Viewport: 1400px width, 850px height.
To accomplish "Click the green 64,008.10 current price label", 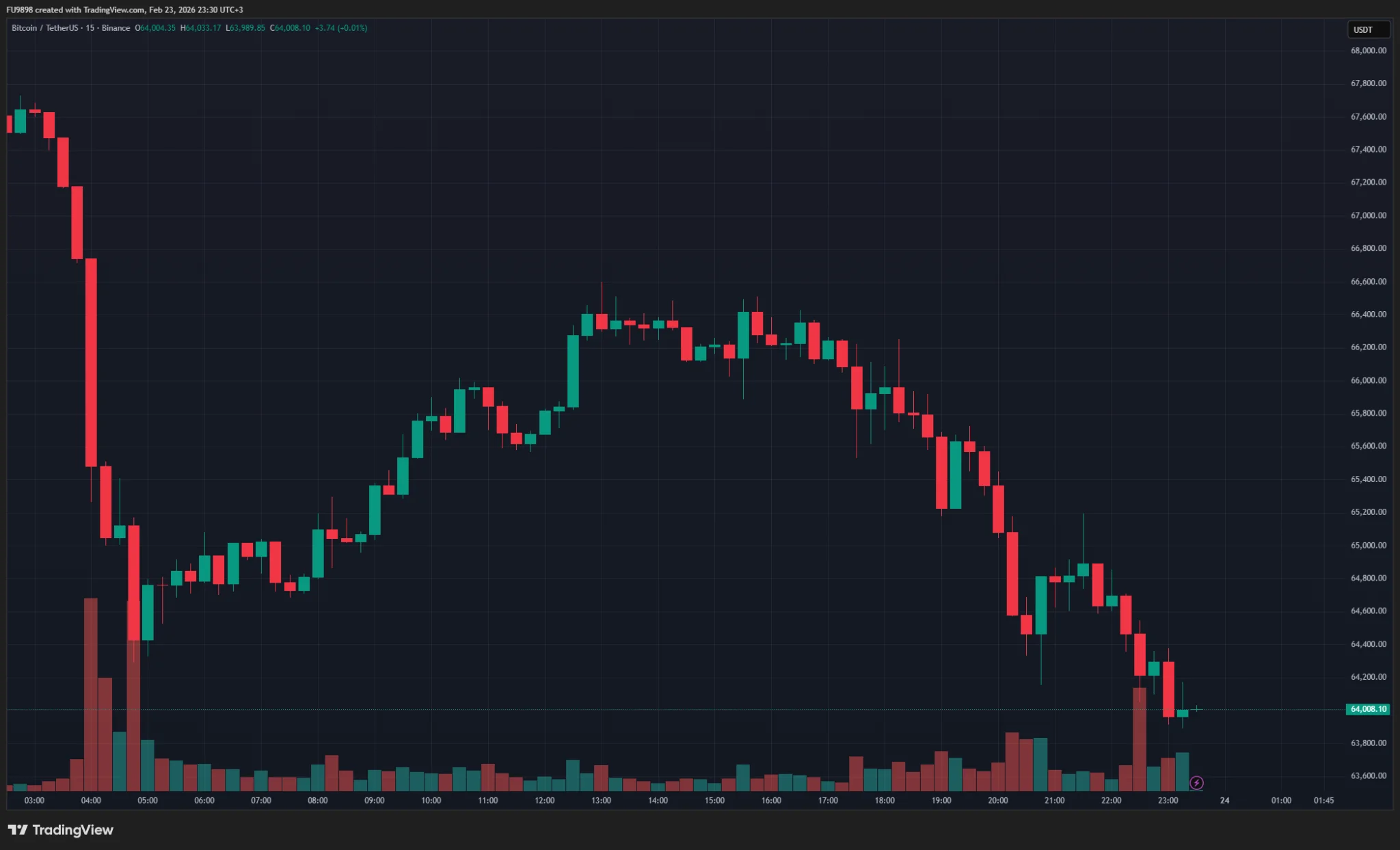I will [1368, 709].
